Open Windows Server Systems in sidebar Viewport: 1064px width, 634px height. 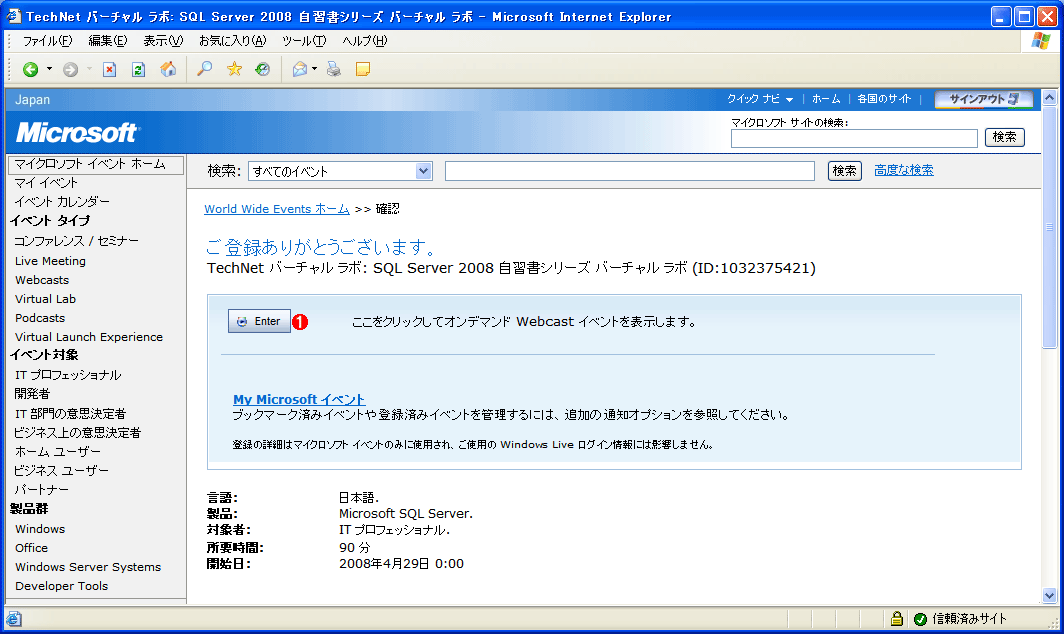click(x=88, y=567)
